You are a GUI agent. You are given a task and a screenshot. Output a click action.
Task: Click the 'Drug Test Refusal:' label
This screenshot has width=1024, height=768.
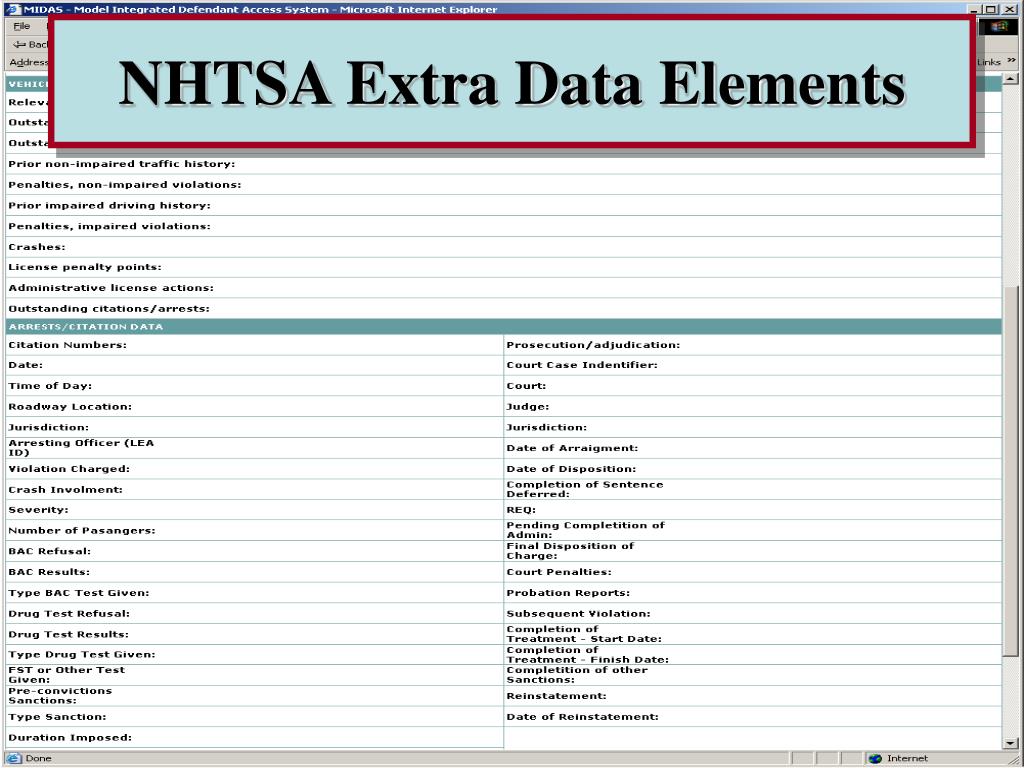[x=69, y=614]
